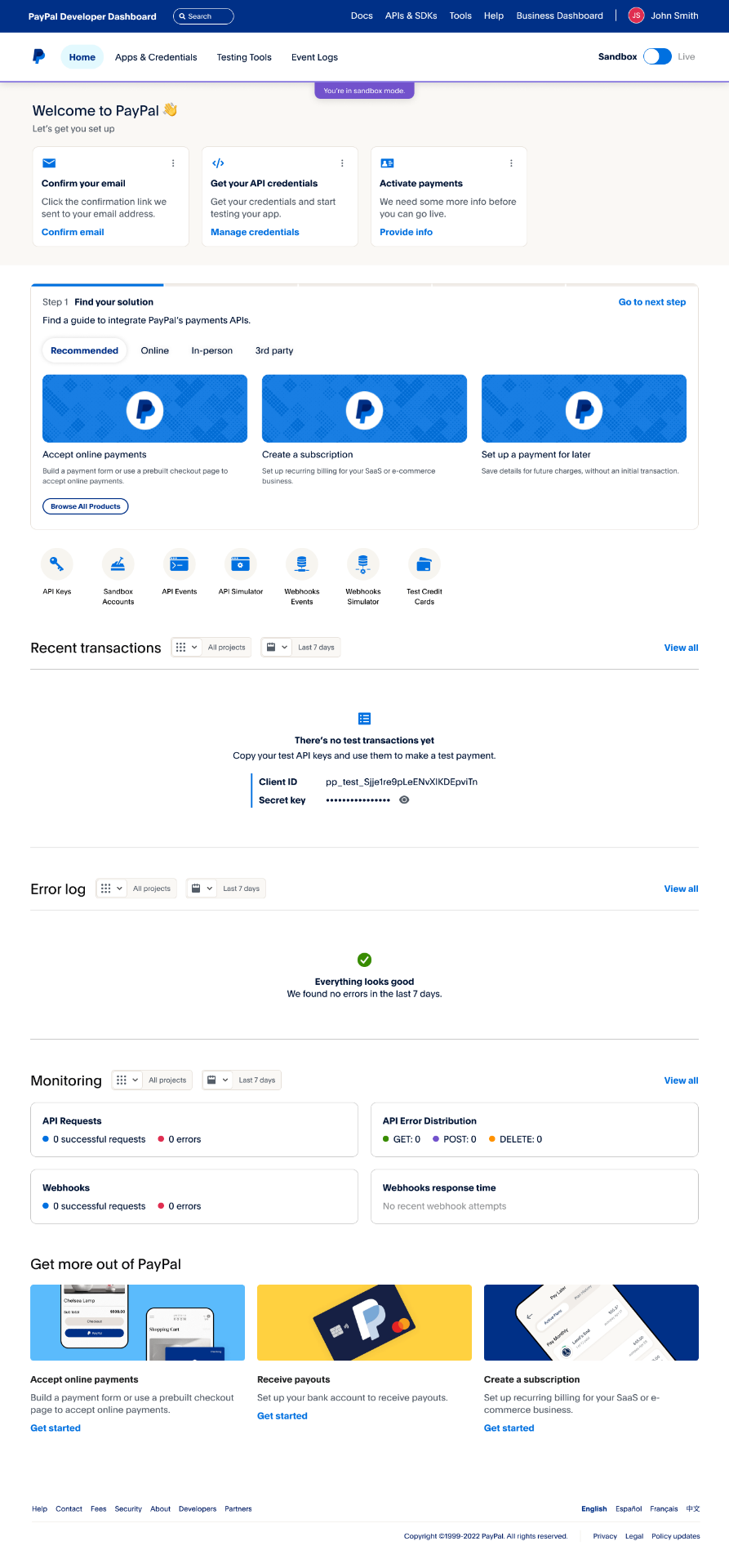Image resolution: width=729 pixels, height=1568 pixels.
Task: Click Go to next step link
Action: click(x=652, y=302)
